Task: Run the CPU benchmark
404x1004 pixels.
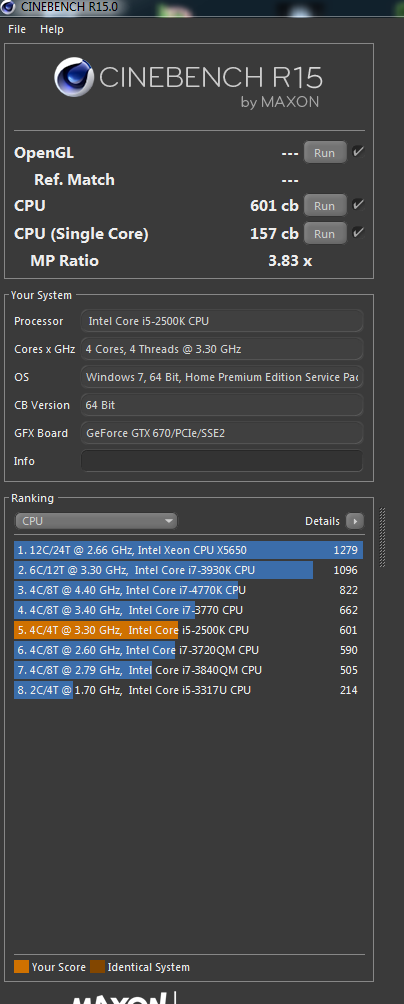Action: click(325, 206)
